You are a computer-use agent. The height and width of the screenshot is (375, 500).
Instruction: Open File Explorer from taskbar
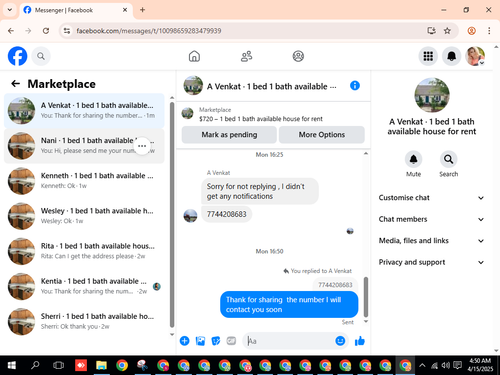tap(101, 365)
